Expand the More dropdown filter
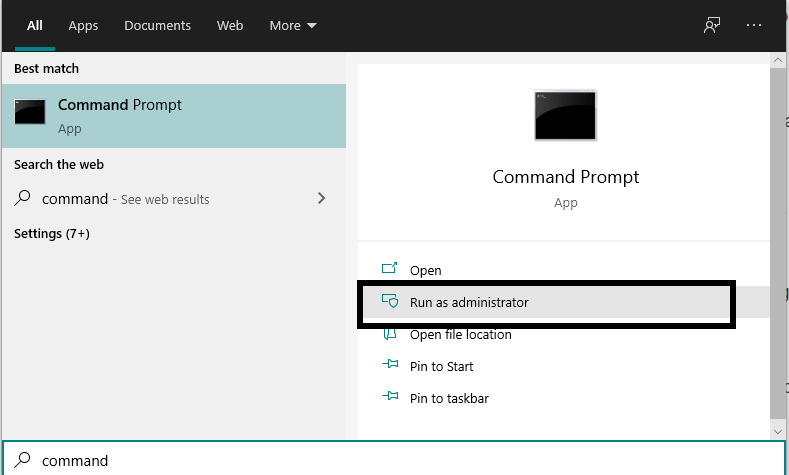Viewport: 789px width, 475px height. pyautogui.click(x=293, y=26)
